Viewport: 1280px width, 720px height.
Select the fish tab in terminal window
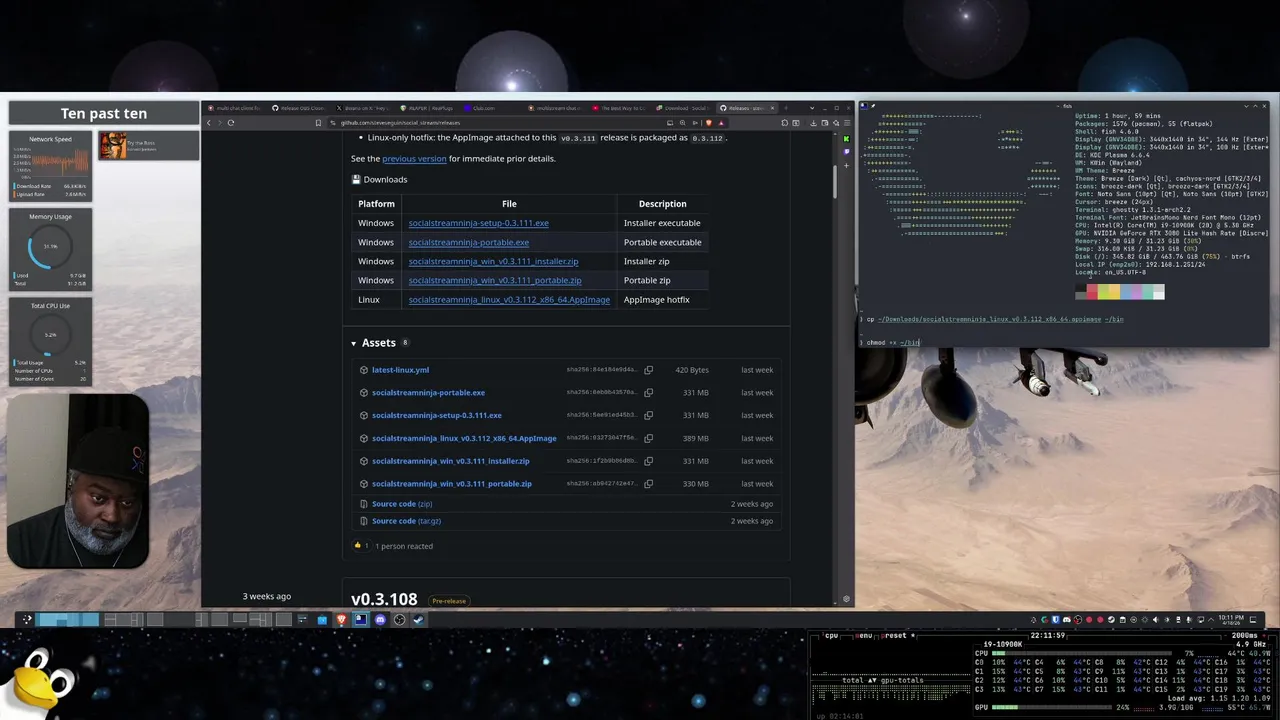[x=1067, y=106]
